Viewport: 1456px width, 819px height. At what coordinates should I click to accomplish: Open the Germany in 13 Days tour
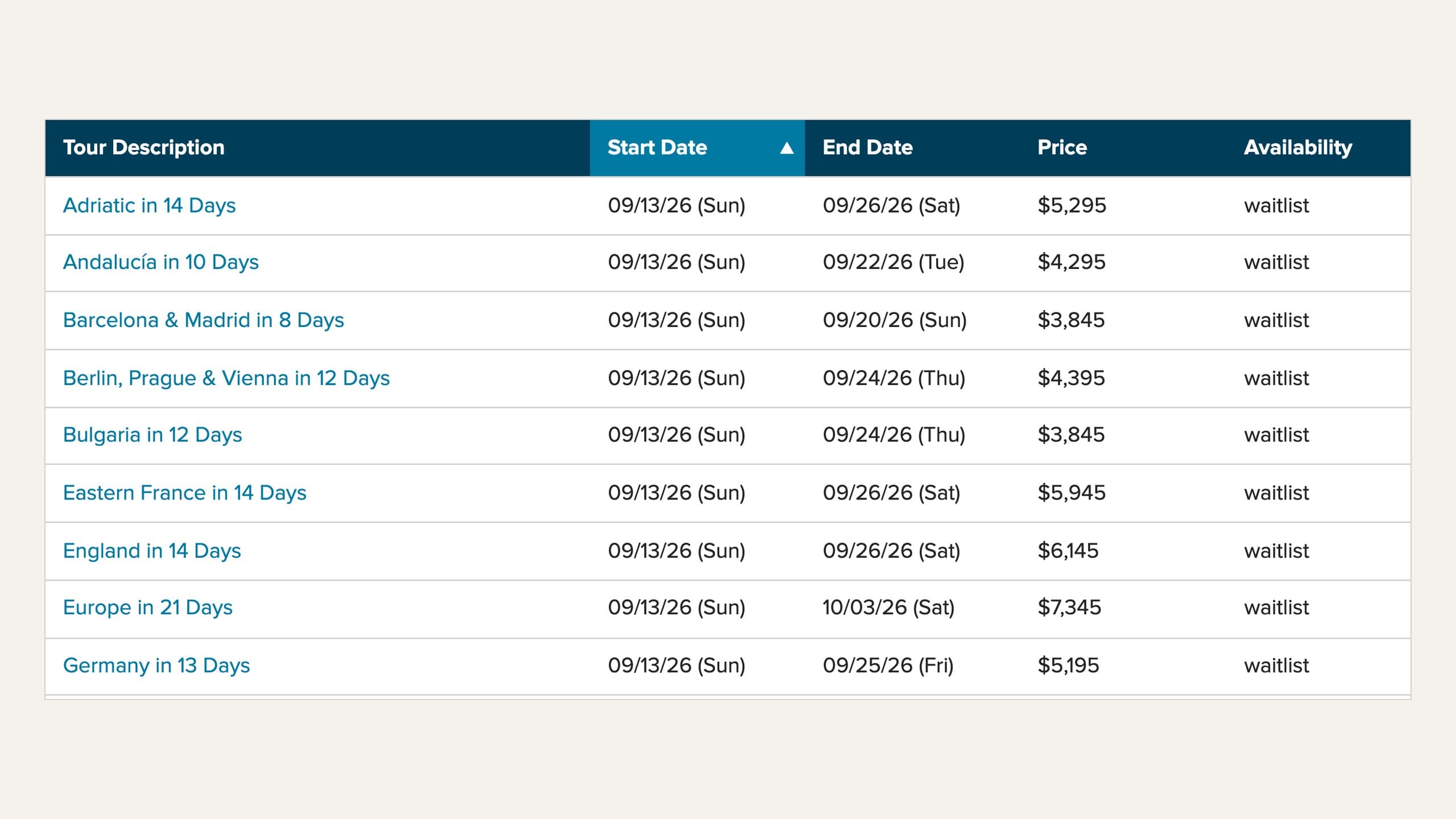click(x=156, y=666)
